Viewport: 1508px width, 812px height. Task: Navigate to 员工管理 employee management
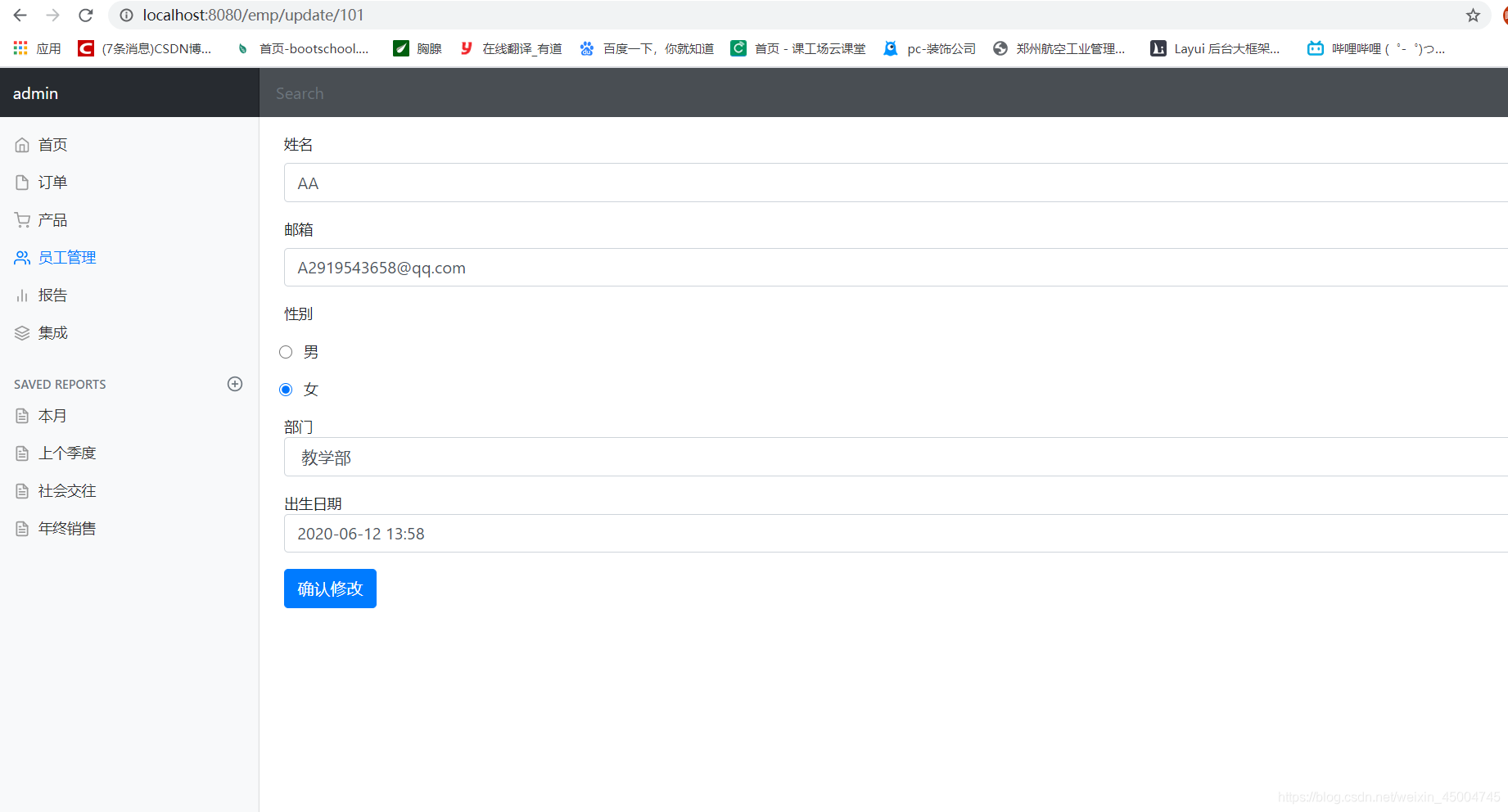pos(67,257)
